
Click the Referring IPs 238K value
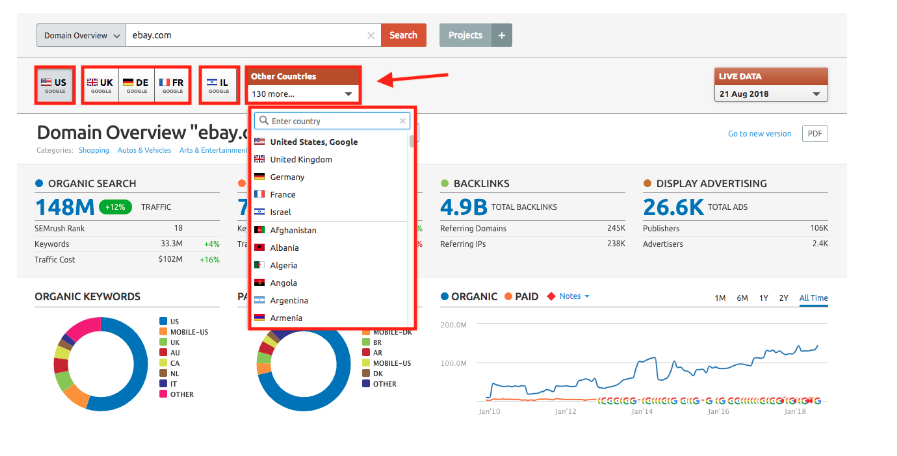pyautogui.click(x=616, y=244)
